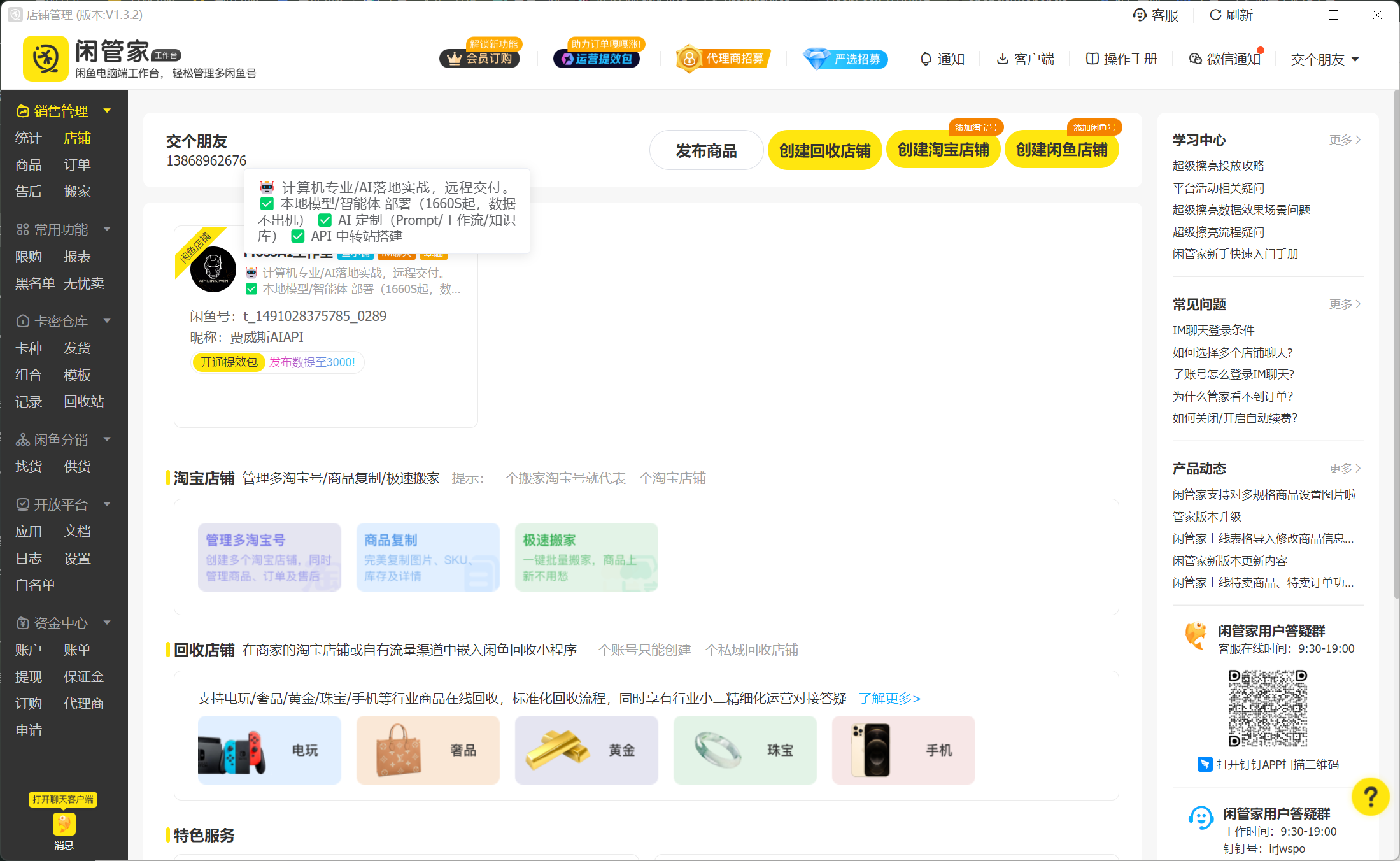Open 订单 in sidebar
This screenshot has width=1400, height=861.
pyautogui.click(x=77, y=165)
